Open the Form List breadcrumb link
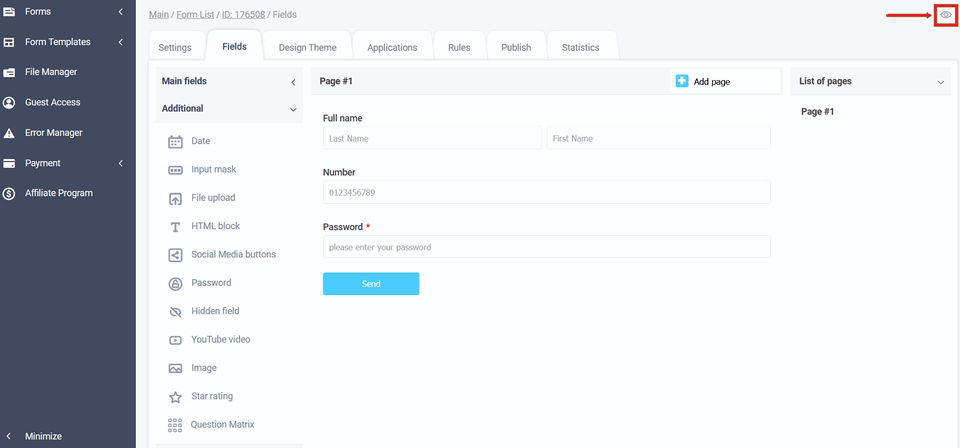The image size is (960, 448). (x=196, y=15)
